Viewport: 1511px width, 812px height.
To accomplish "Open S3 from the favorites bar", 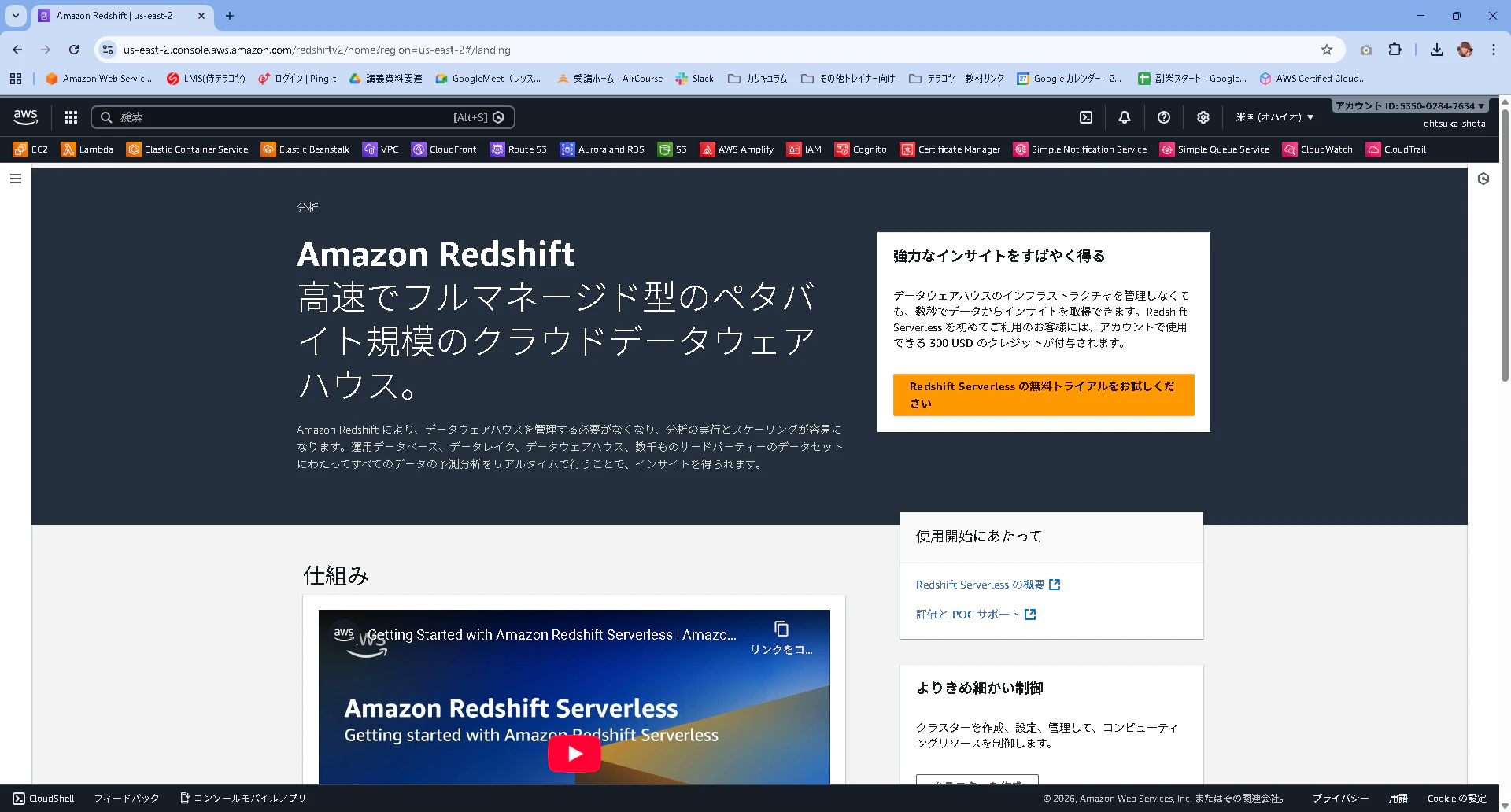I will [673, 149].
